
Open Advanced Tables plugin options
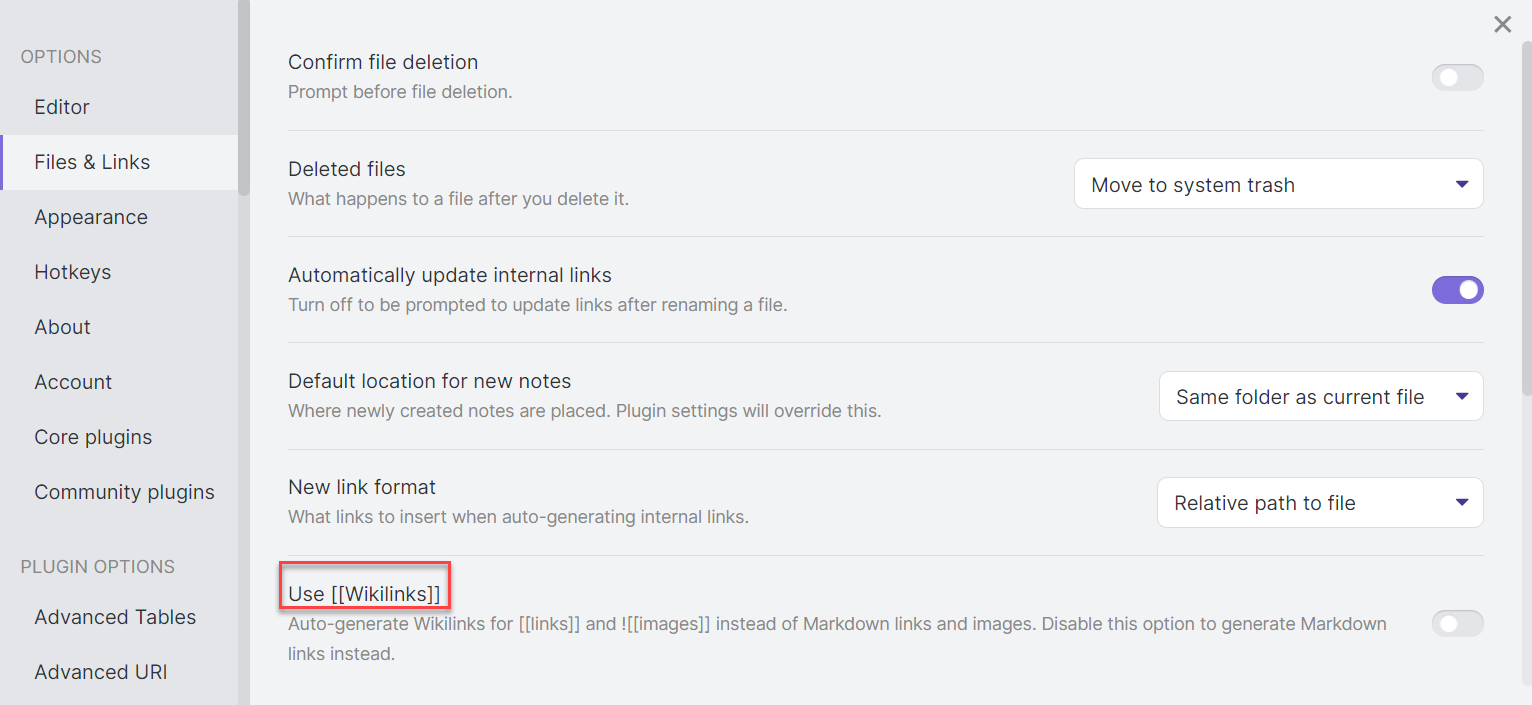coord(115,617)
